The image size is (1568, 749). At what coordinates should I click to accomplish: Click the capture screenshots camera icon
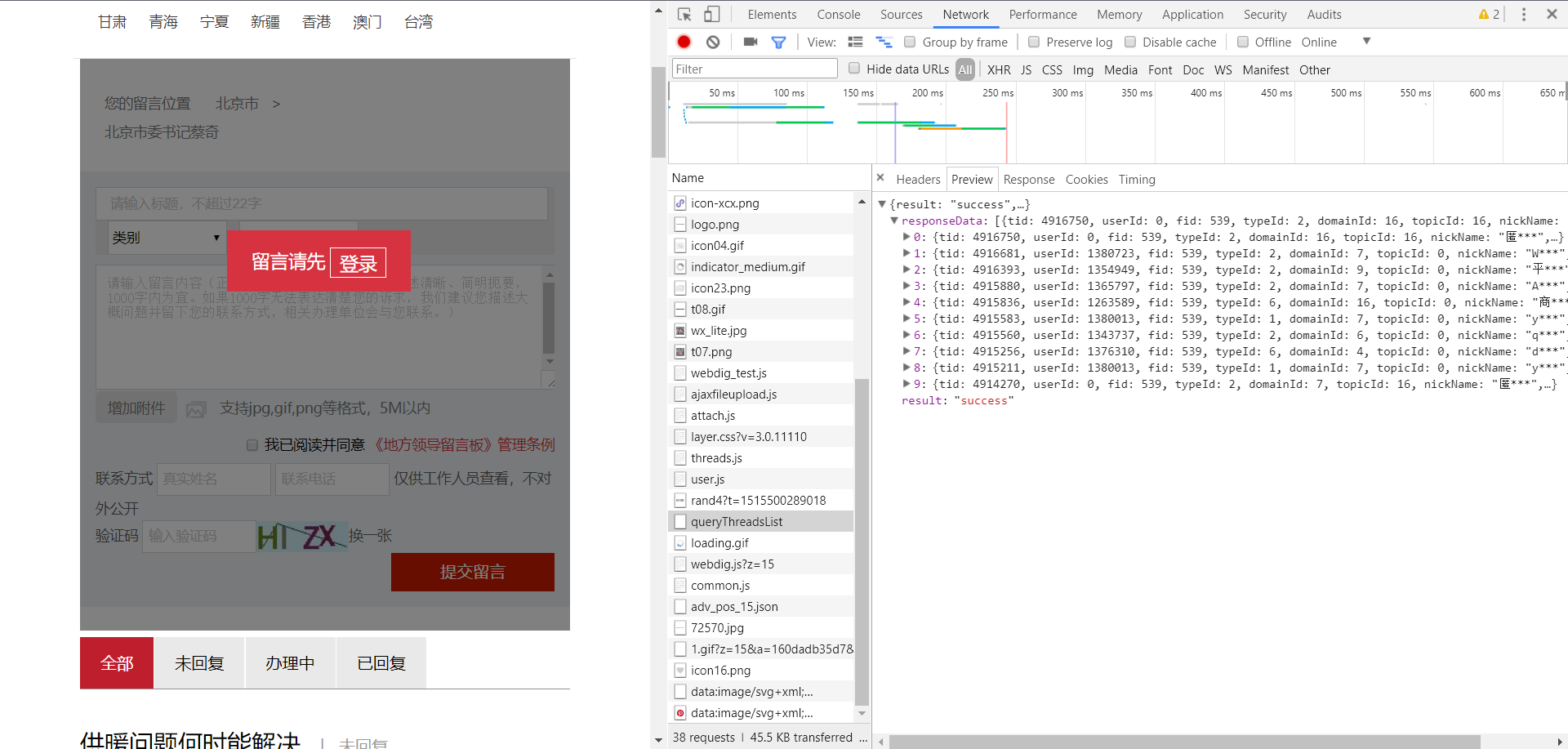click(751, 42)
